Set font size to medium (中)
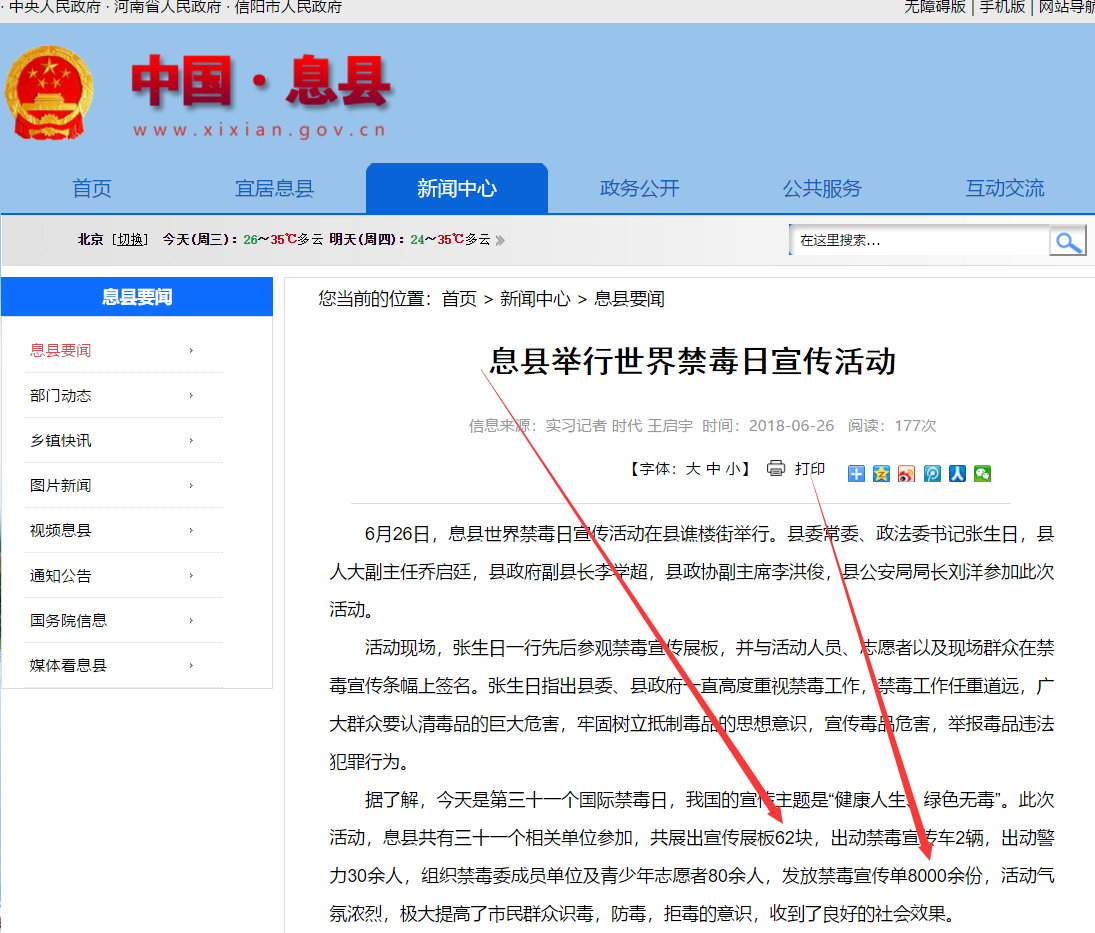1095x933 pixels. [713, 469]
